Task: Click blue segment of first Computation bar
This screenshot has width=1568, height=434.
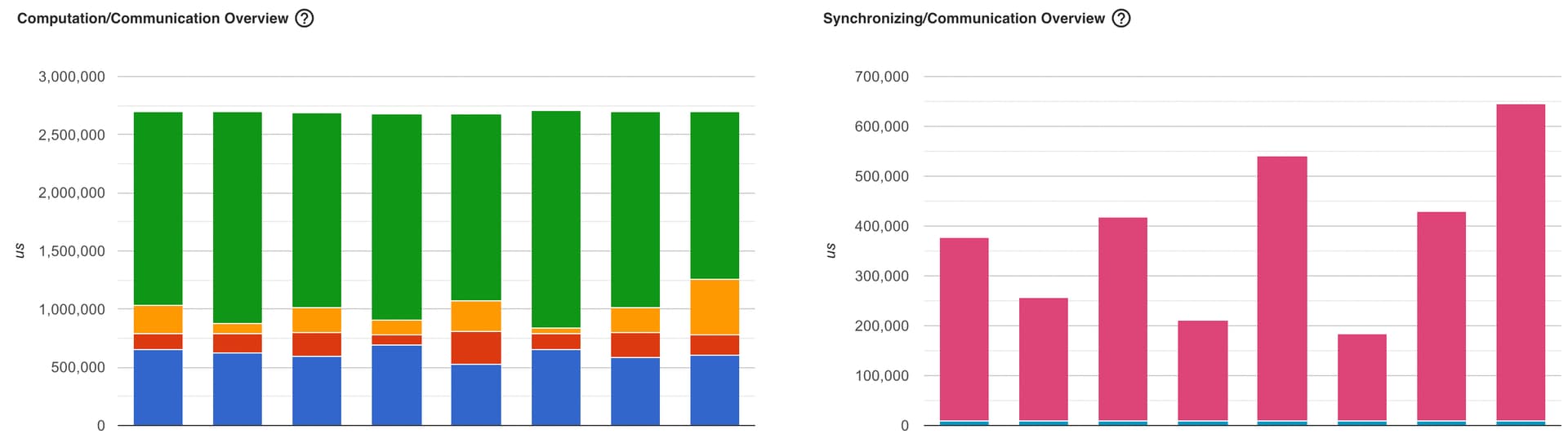Action: [x=158, y=387]
